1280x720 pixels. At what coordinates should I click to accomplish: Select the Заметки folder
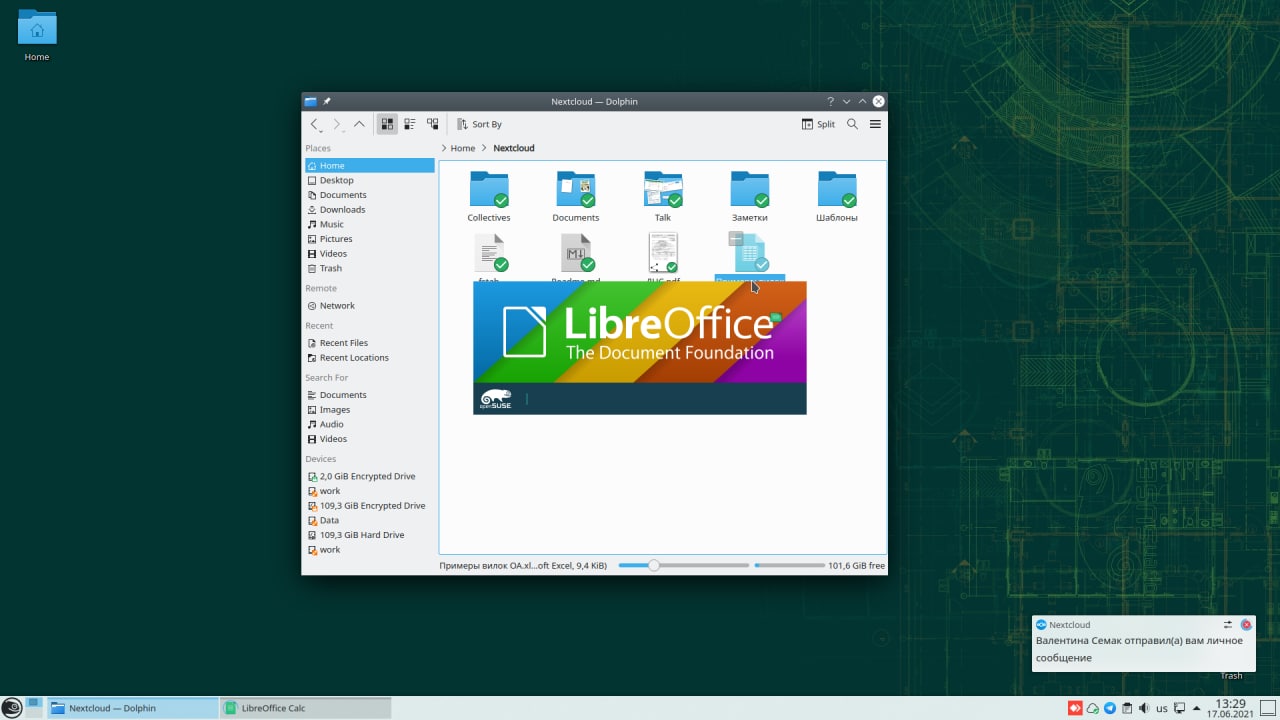tap(750, 196)
